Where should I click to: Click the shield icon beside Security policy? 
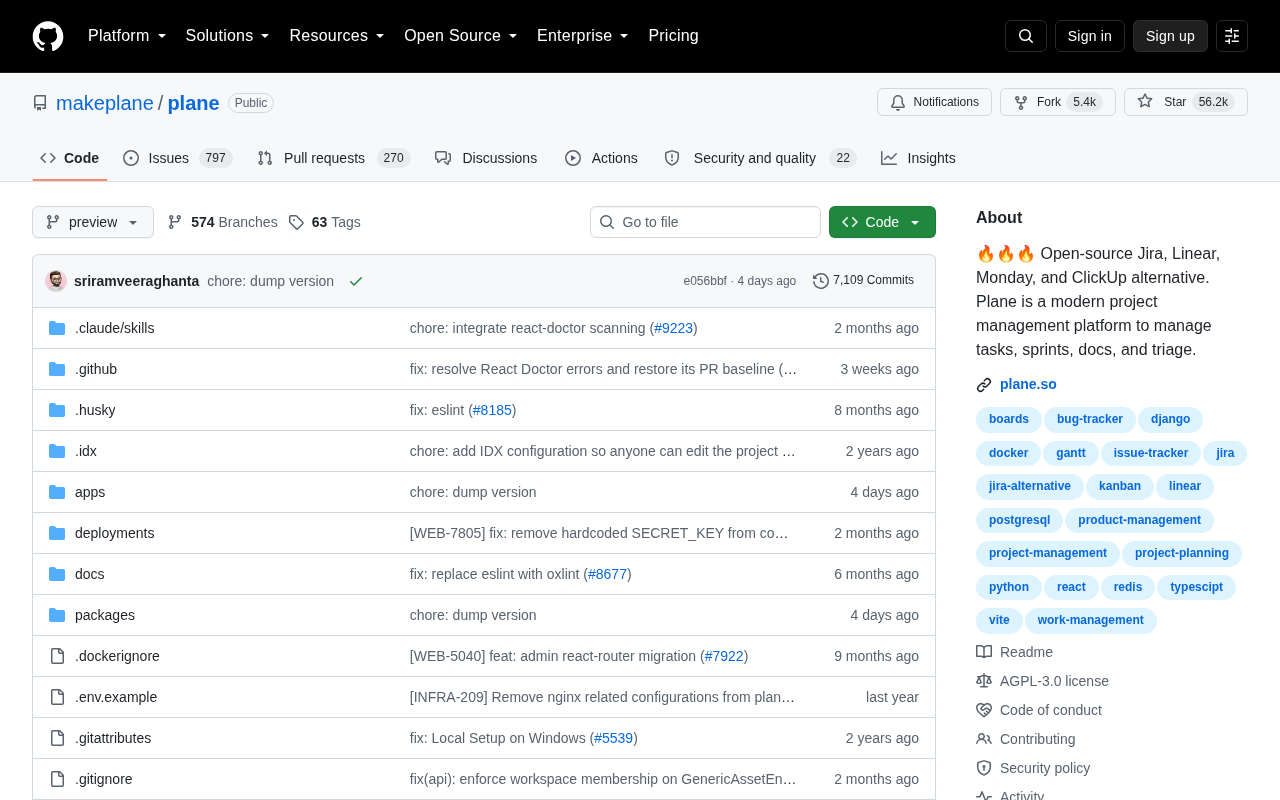[x=984, y=768]
